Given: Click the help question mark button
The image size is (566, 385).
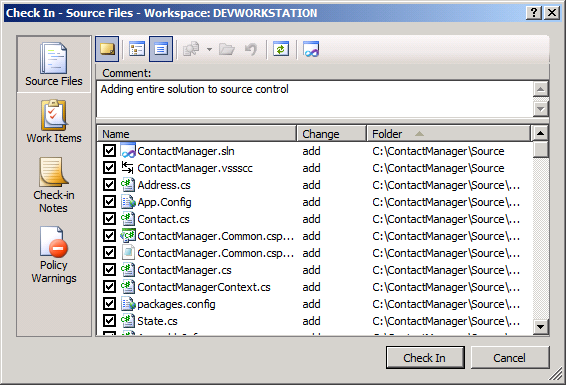Looking at the screenshot, I should click(x=534, y=13).
